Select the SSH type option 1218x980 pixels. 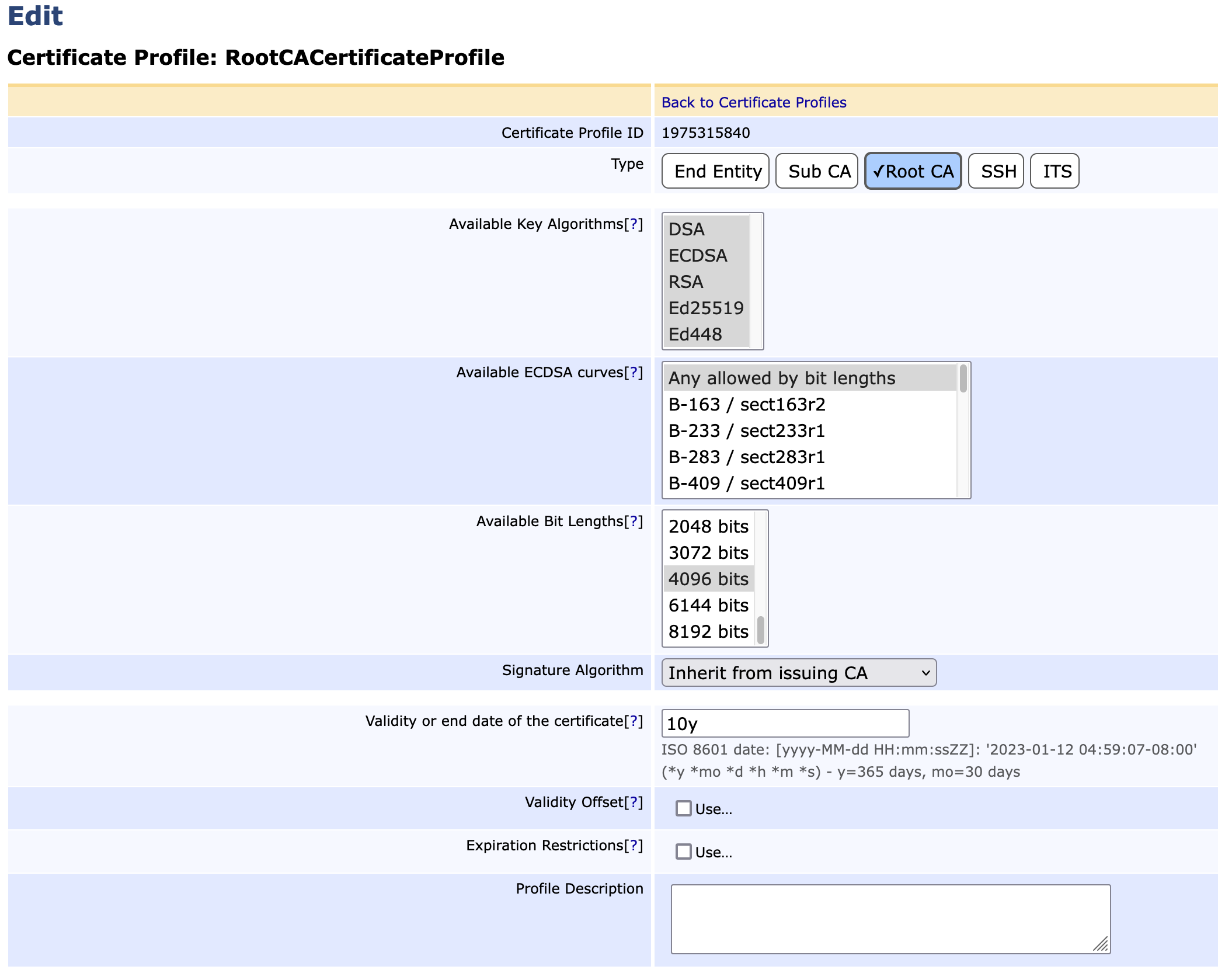998,172
